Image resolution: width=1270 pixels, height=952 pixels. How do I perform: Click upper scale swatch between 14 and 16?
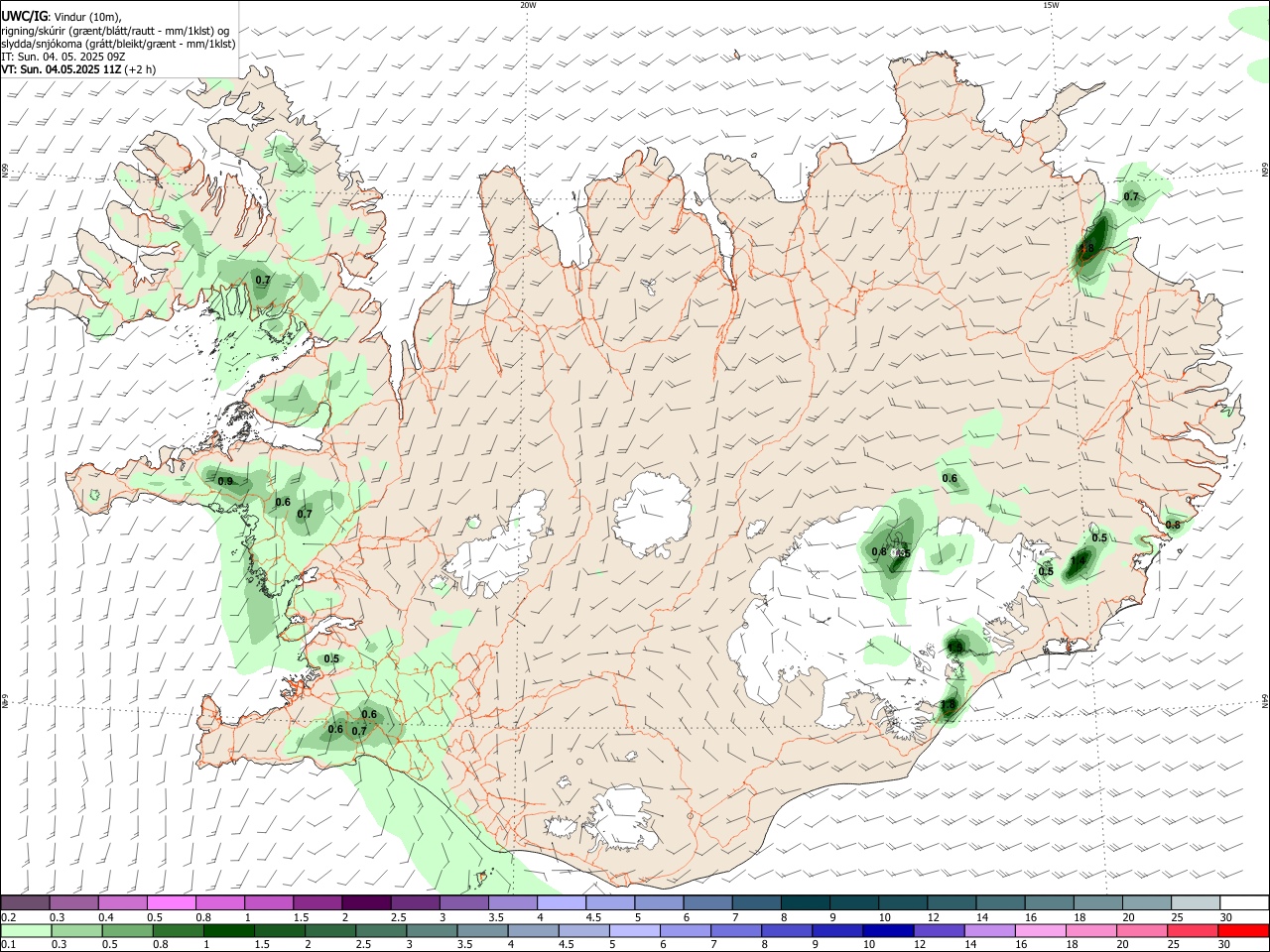[1000, 903]
